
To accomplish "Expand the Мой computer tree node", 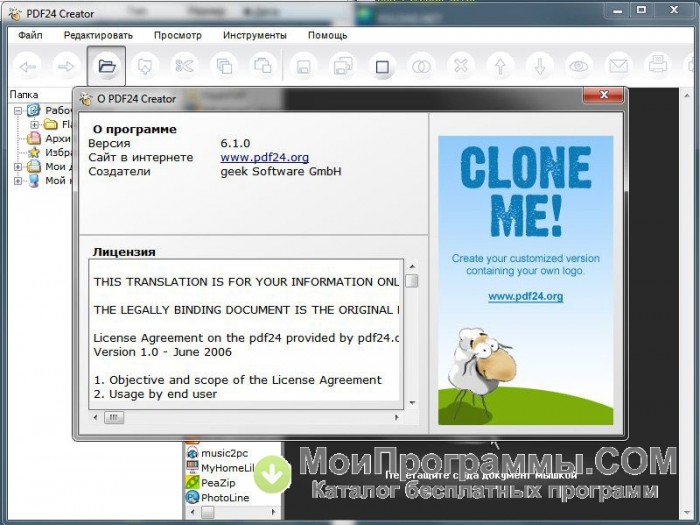I will click(x=18, y=181).
